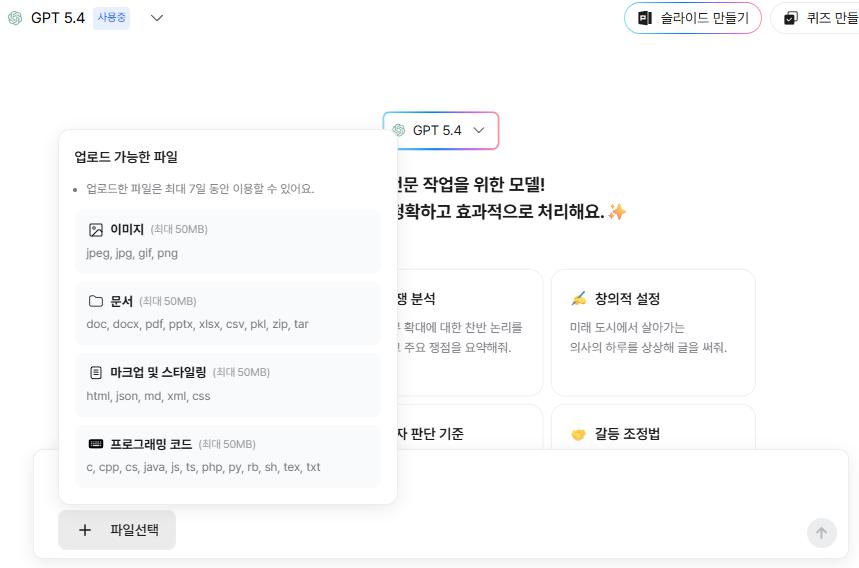
Task: Click the image icon next to 이미지
Action: [x=96, y=230]
